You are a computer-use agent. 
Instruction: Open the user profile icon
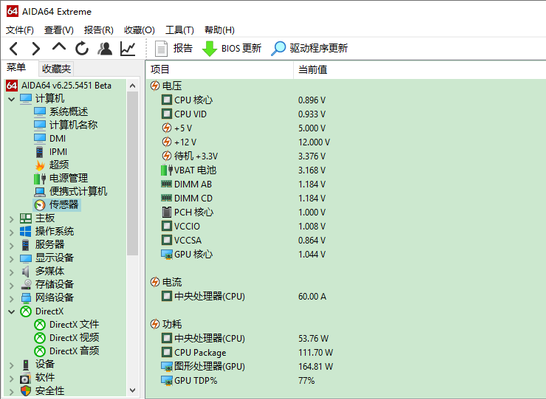tap(105, 49)
